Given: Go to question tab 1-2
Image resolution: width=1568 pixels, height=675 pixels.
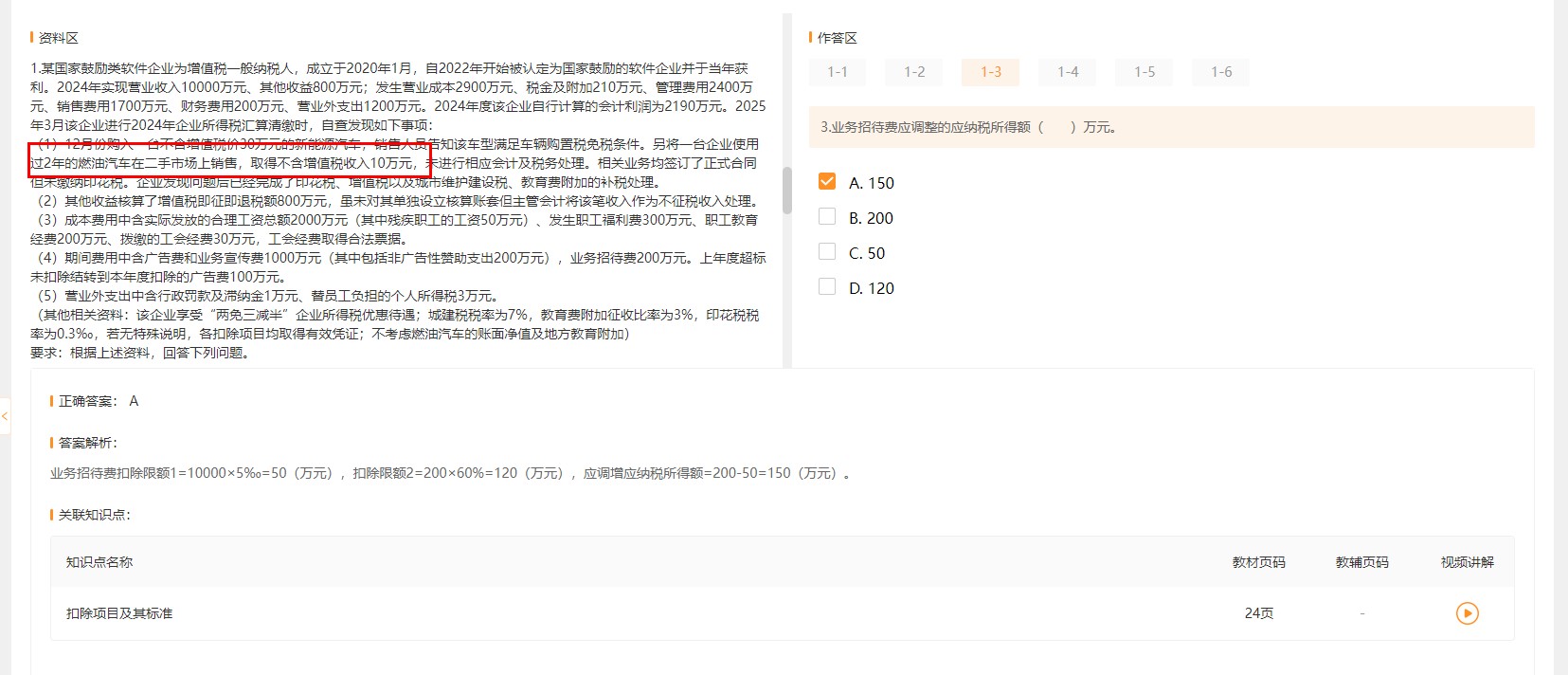Looking at the screenshot, I should click(914, 72).
